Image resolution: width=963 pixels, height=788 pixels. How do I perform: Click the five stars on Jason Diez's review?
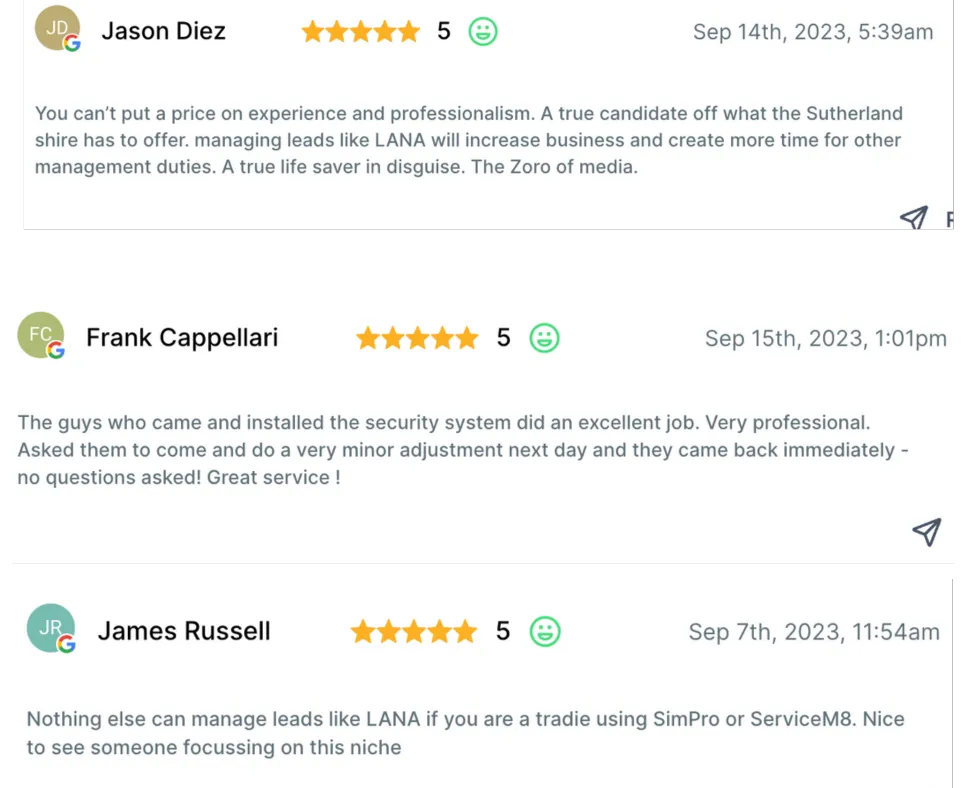click(360, 32)
